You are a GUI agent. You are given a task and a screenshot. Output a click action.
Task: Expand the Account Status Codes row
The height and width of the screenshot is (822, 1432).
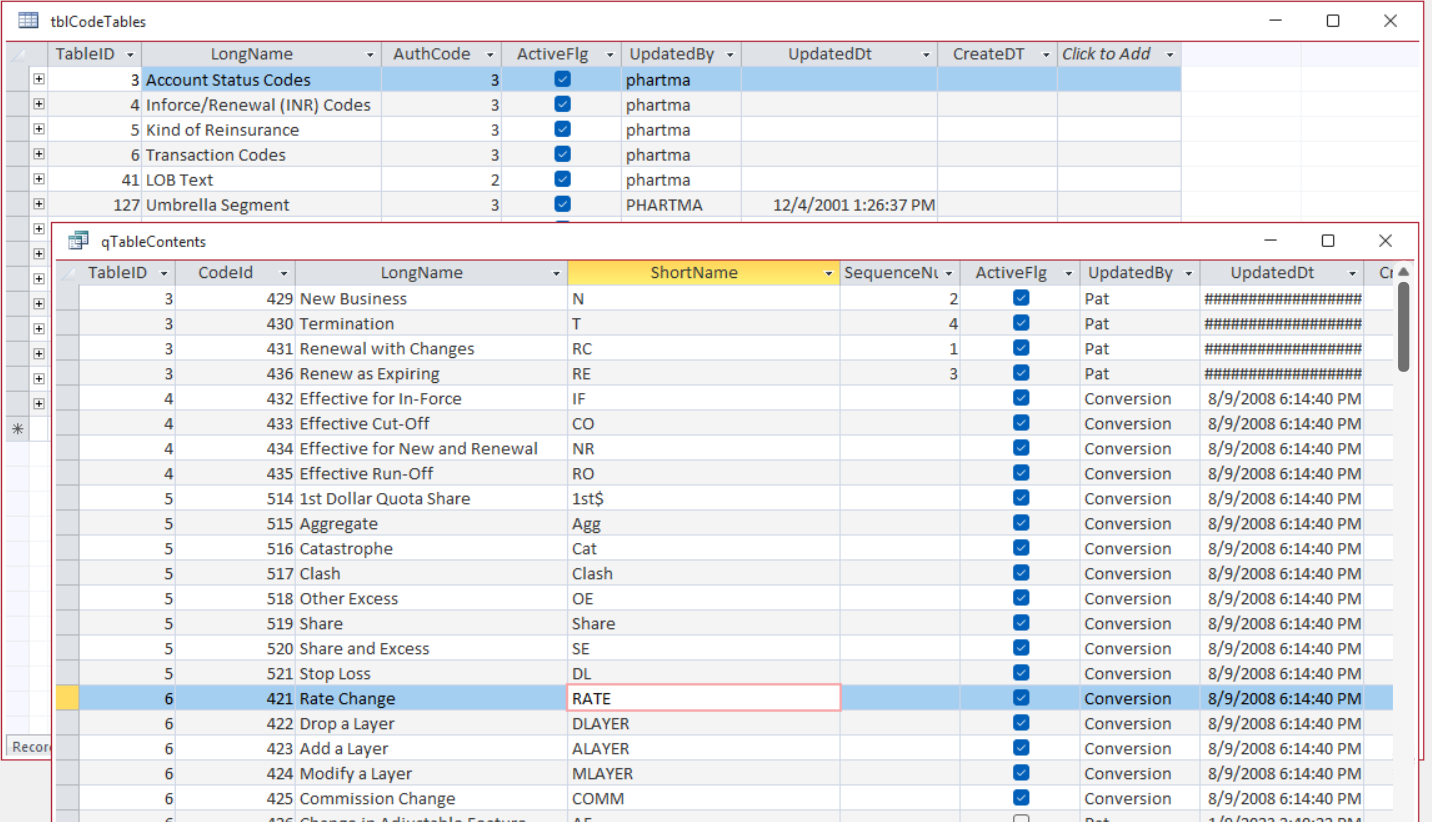38,79
